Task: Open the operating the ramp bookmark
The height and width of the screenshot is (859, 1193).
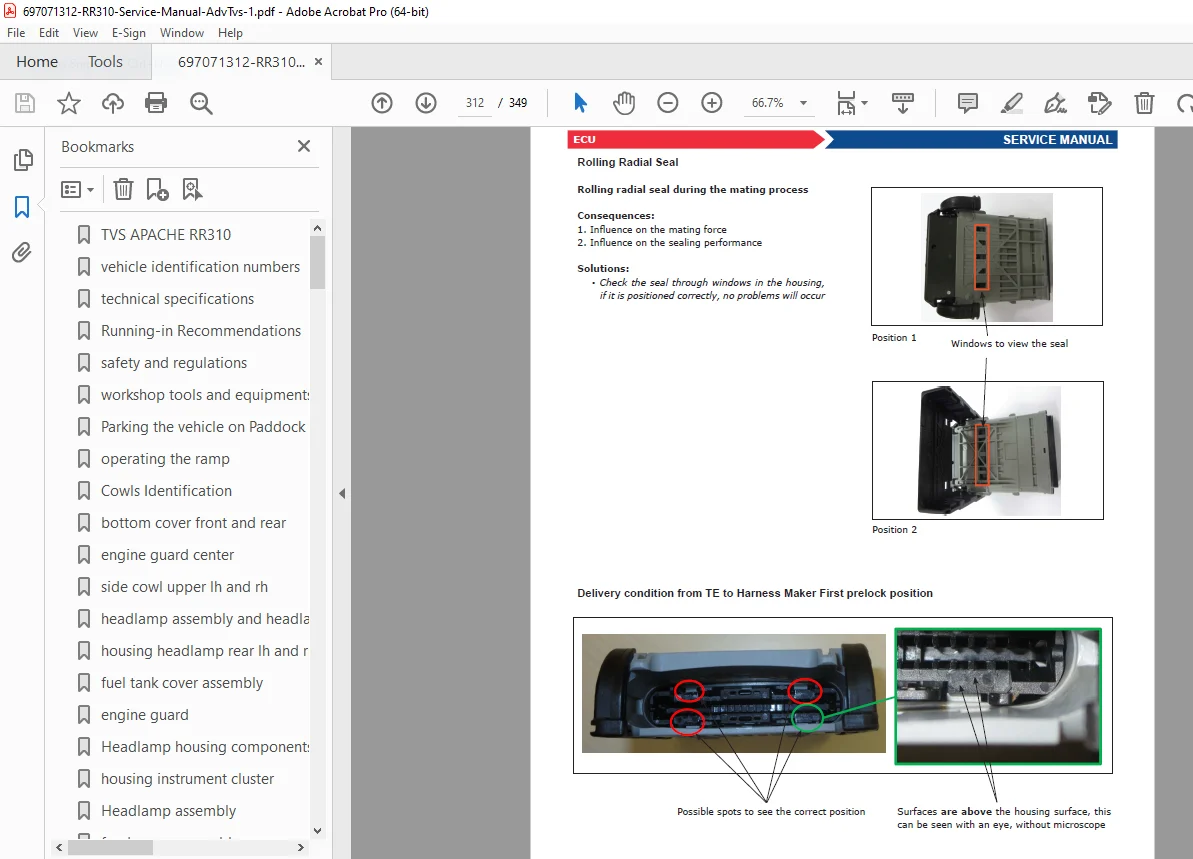Action: click(x=165, y=459)
